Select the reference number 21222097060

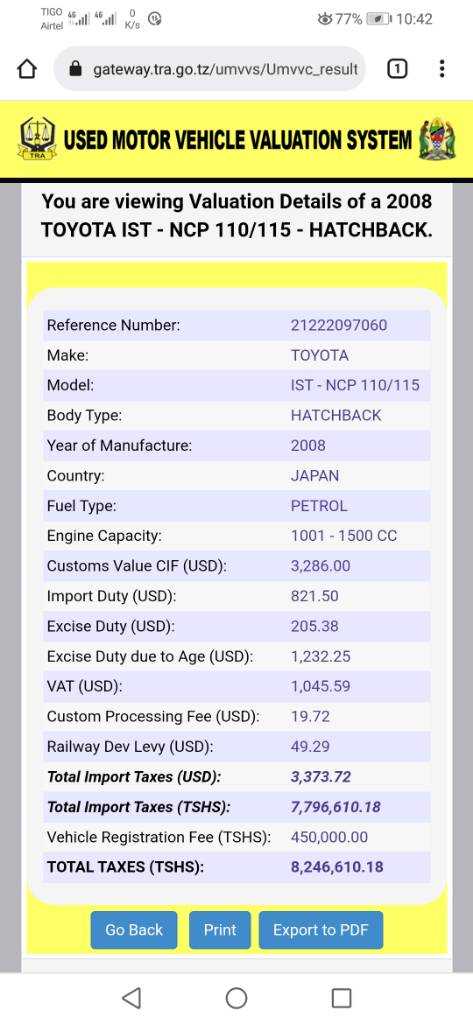tap(339, 325)
